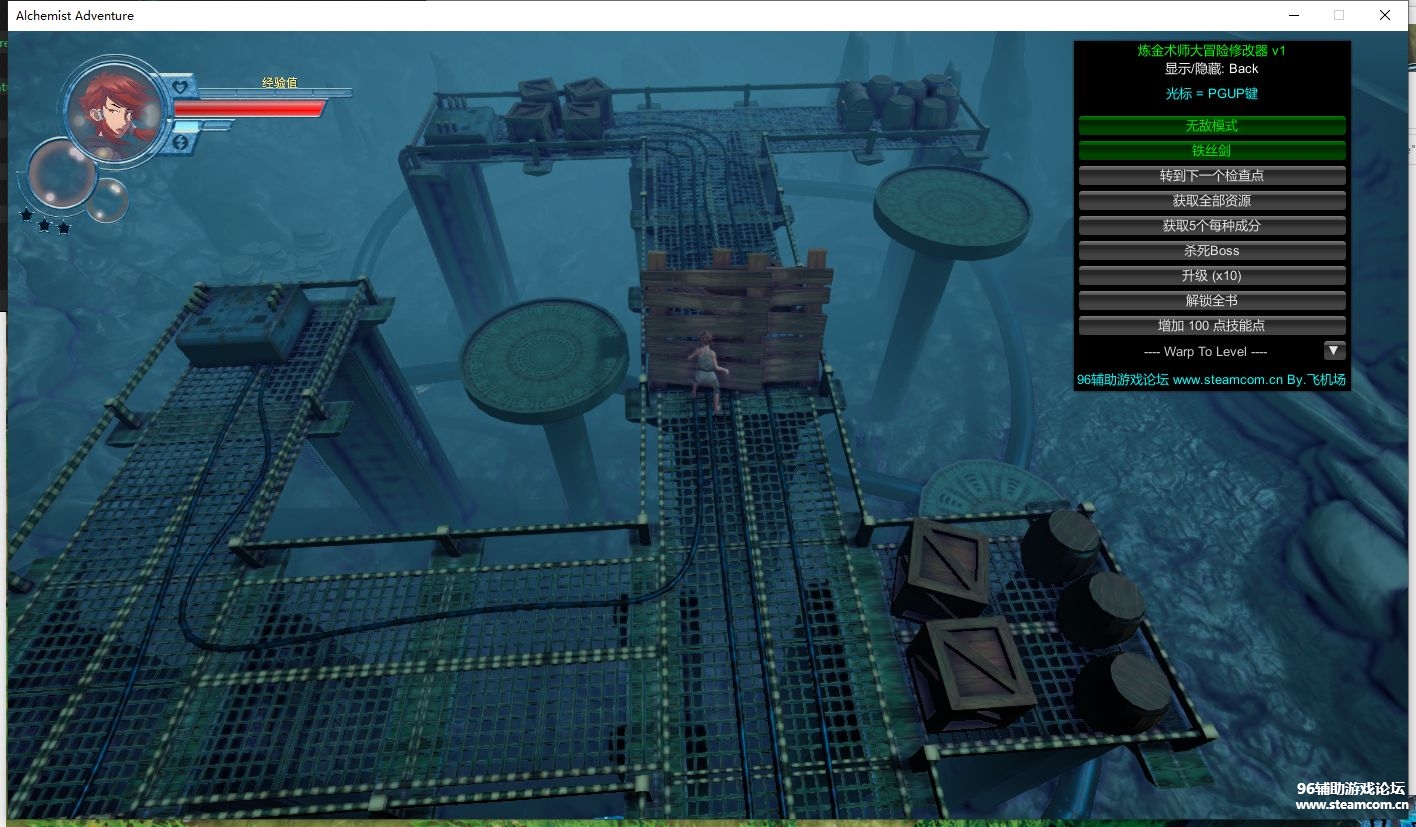Click the first star under the bubbles
The image size is (1416, 827).
coord(26,214)
